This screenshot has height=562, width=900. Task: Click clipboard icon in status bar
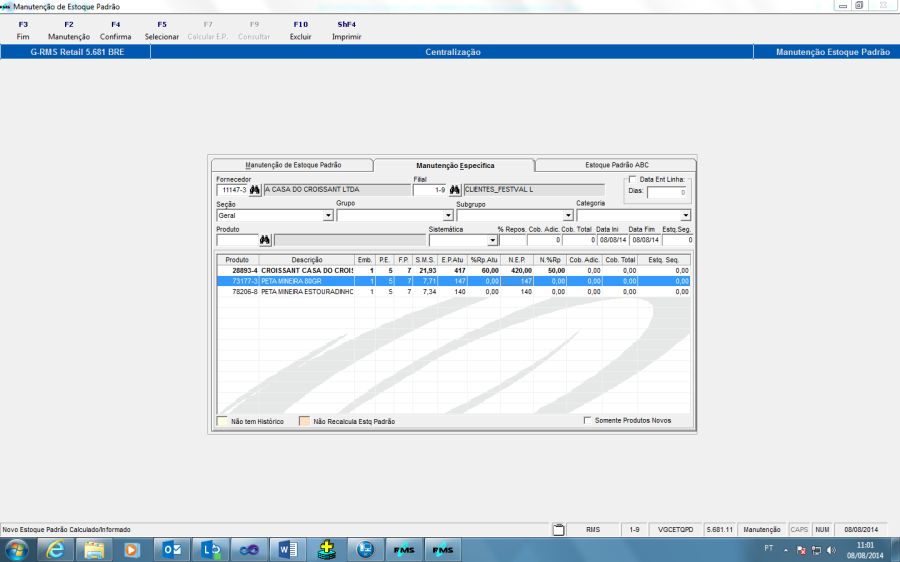(558, 529)
